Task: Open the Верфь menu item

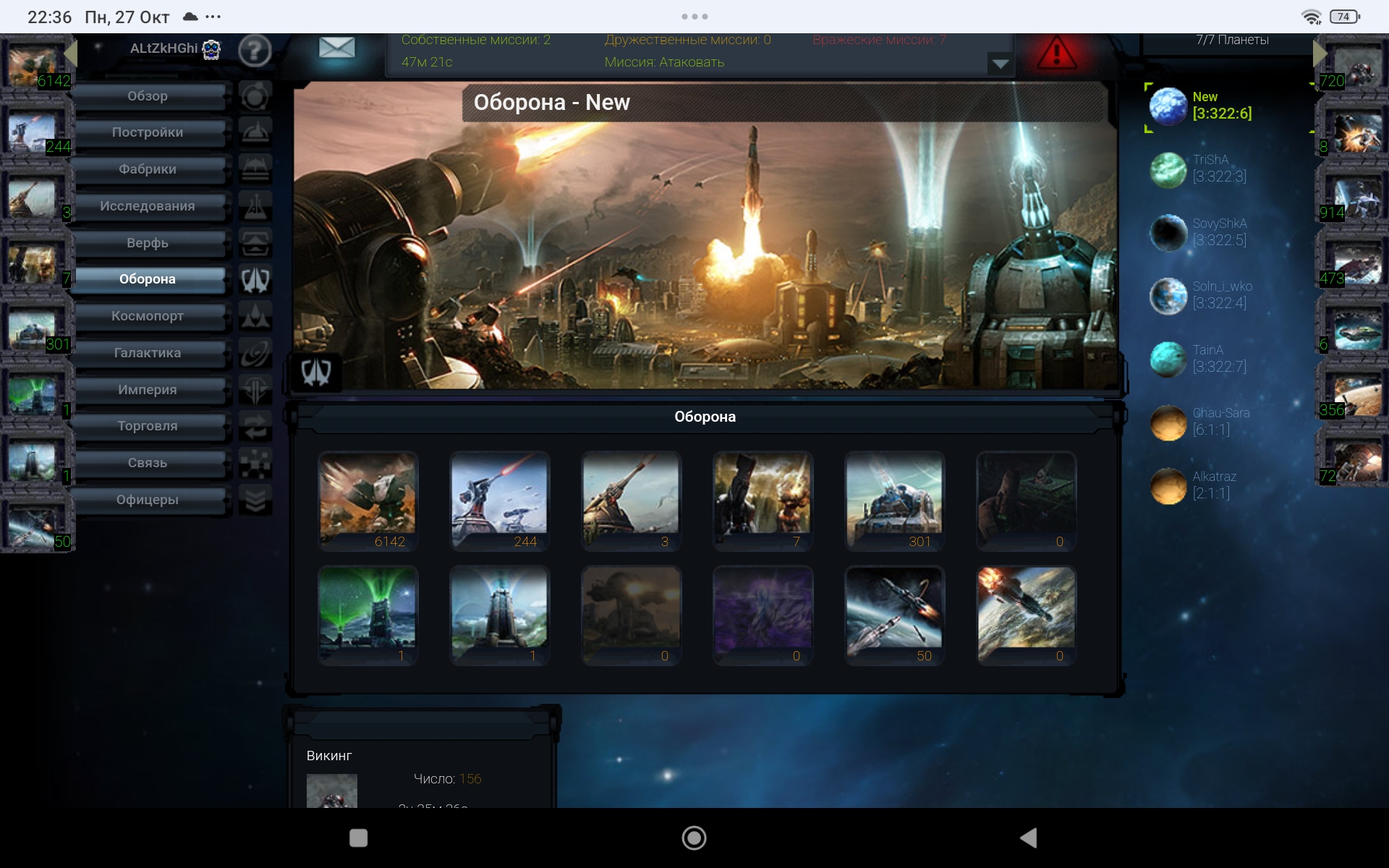Action: [x=148, y=243]
